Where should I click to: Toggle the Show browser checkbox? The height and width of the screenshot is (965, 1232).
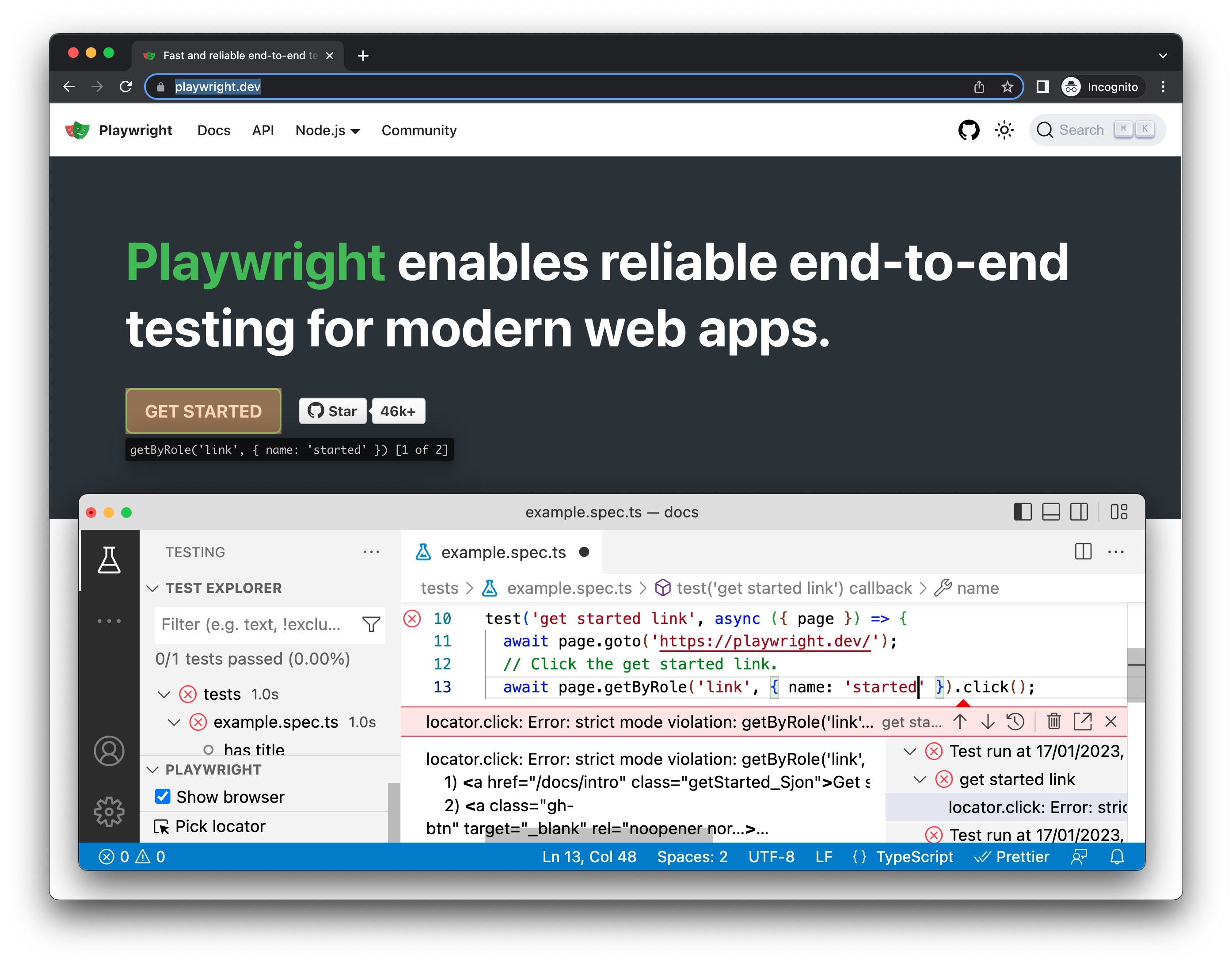tap(162, 797)
